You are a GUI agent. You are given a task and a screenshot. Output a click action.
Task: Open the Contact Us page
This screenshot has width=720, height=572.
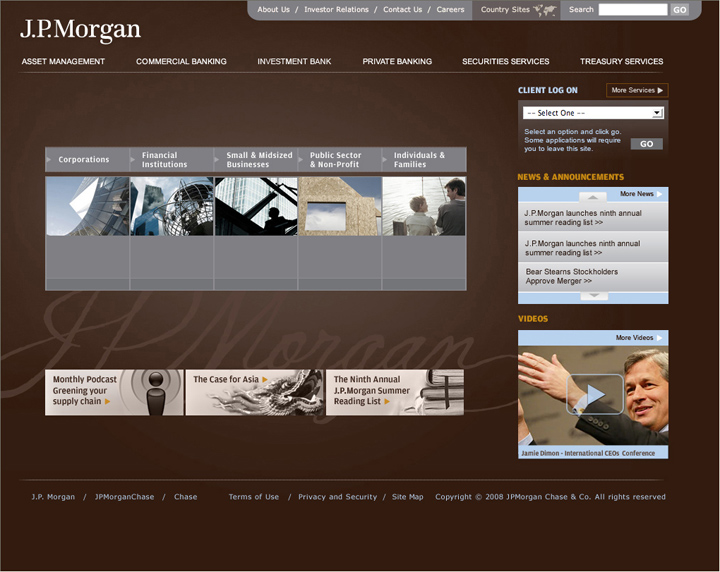pyautogui.click(x=403, y=10)
